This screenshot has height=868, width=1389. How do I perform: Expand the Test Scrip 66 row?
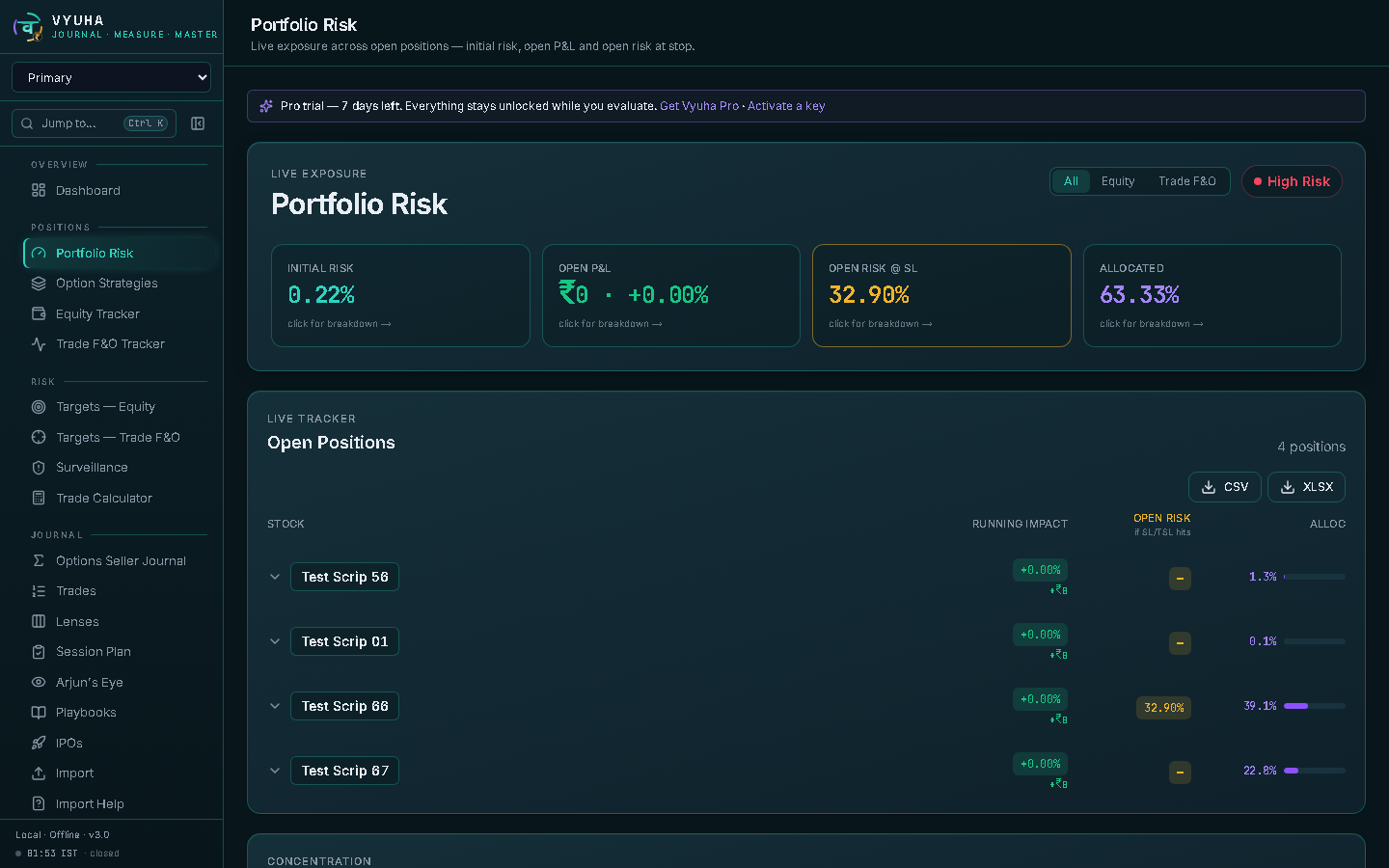pyautogui.click(x=275, y=706)
